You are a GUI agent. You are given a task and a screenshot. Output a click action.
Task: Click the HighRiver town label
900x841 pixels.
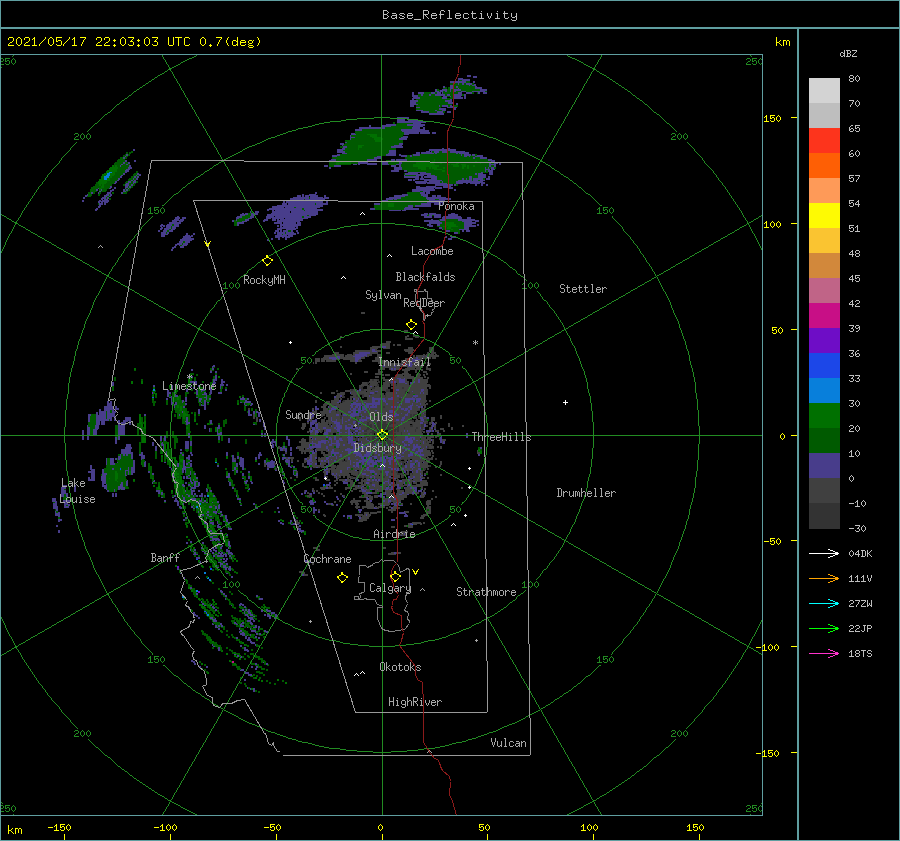[415, 702]
